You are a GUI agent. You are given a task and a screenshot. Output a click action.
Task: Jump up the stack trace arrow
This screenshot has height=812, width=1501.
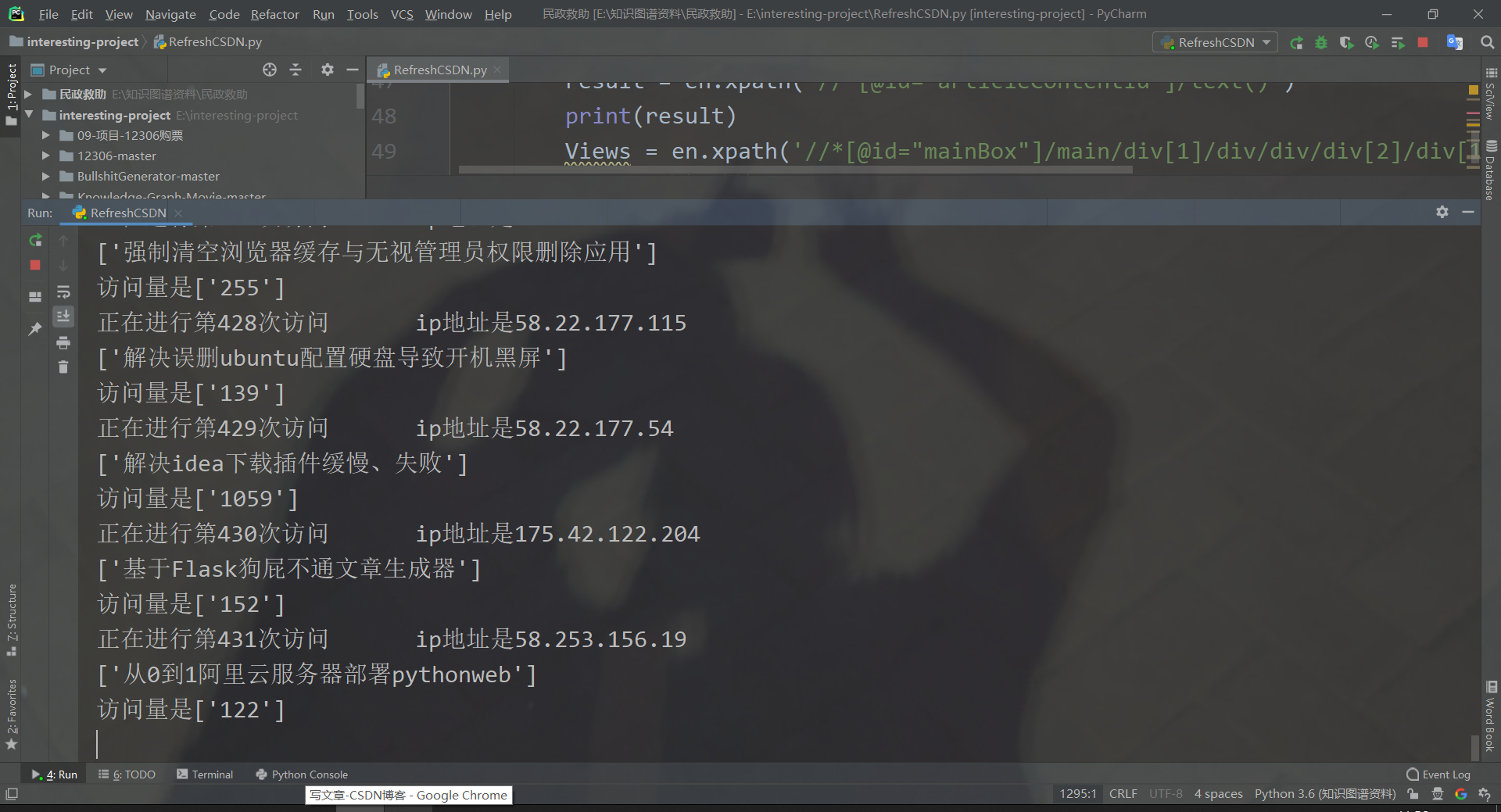point(63,241)
